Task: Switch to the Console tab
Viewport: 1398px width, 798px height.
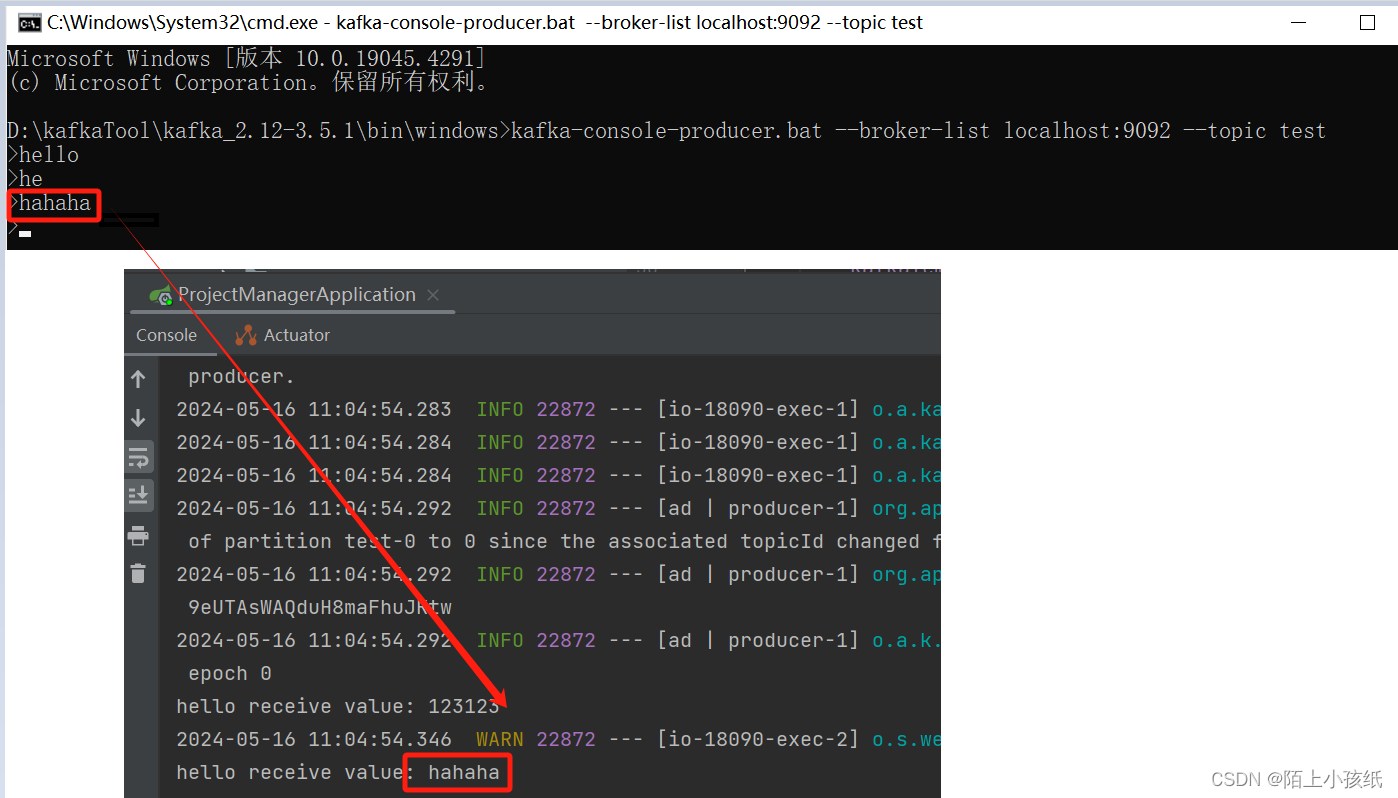Action: [x=166, y=335]
